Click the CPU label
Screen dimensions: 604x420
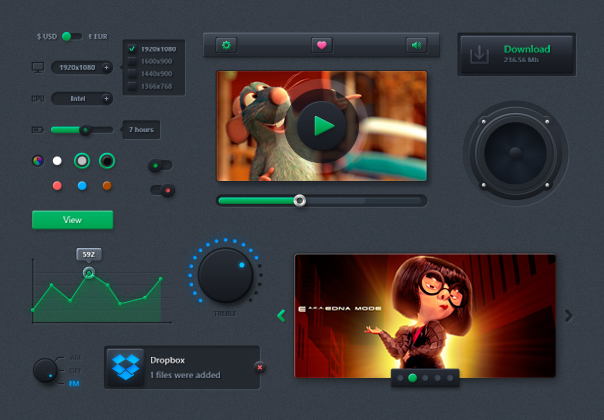tap(38, 99)
